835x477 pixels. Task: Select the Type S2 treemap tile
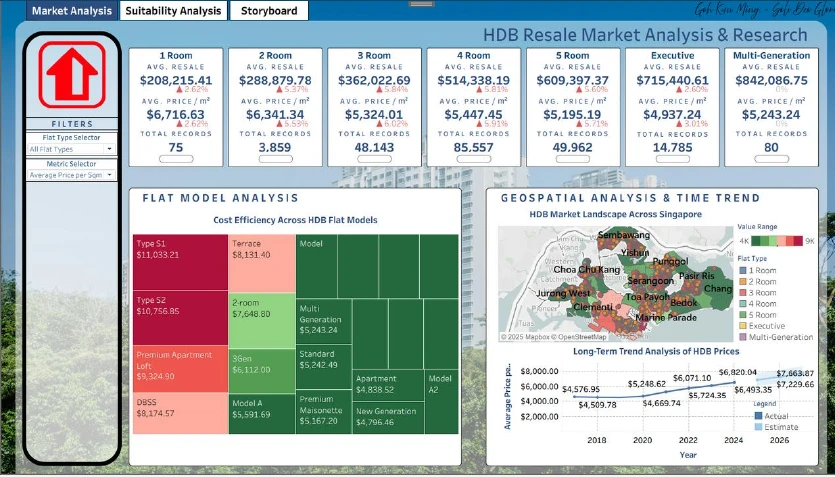tap(180, 318)
